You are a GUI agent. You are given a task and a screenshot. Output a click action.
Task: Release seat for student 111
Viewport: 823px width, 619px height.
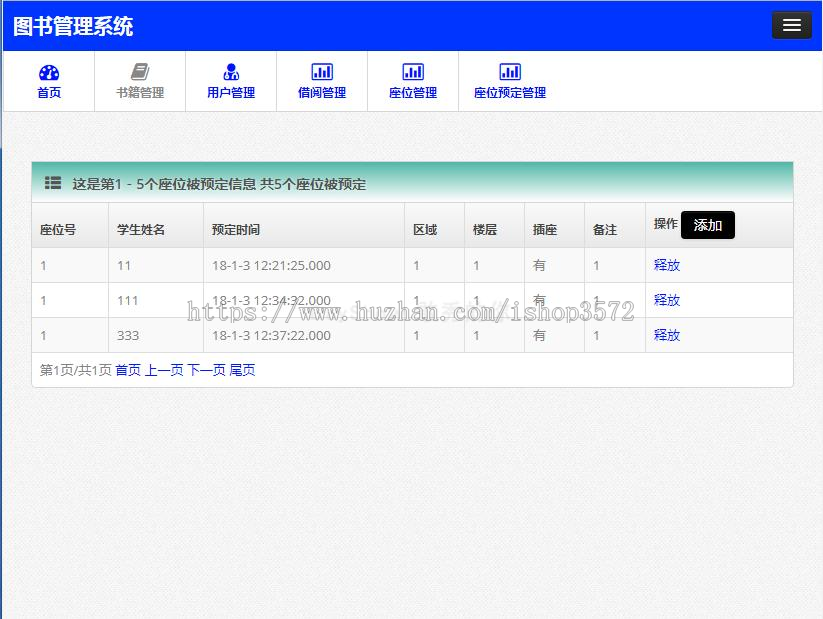667,300
